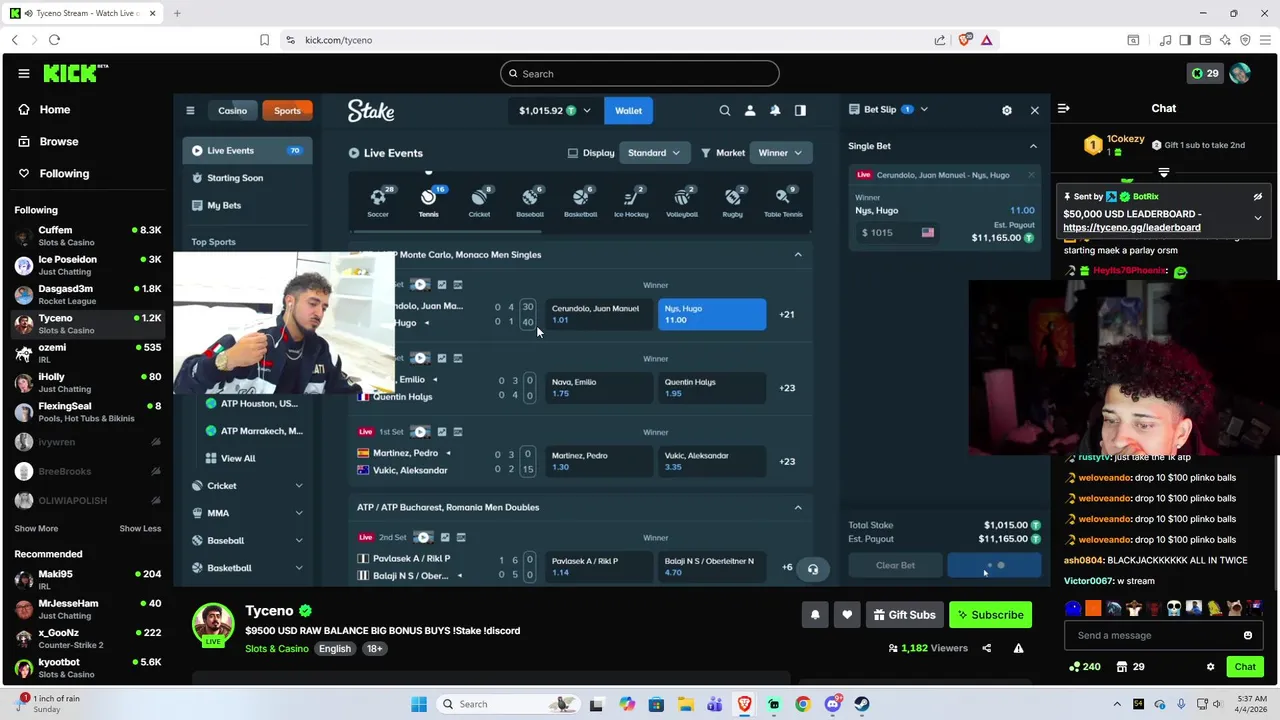
Task: Open the Market Winner dropdown
Action: (x=780, y=153)
